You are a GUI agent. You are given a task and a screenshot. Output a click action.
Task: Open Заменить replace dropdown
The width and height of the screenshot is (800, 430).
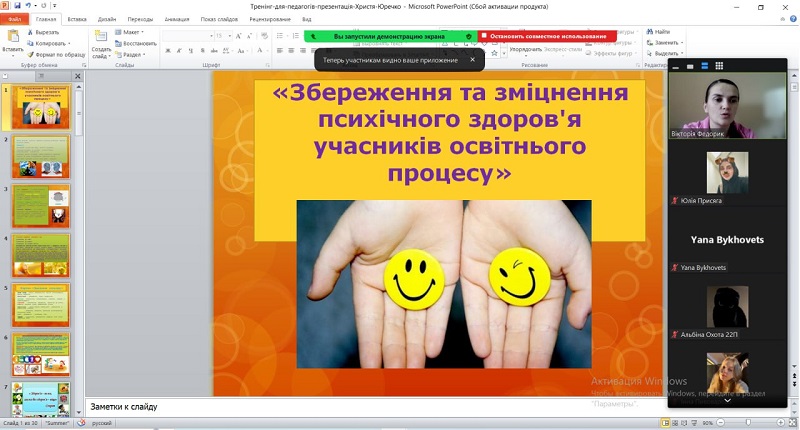665,43
